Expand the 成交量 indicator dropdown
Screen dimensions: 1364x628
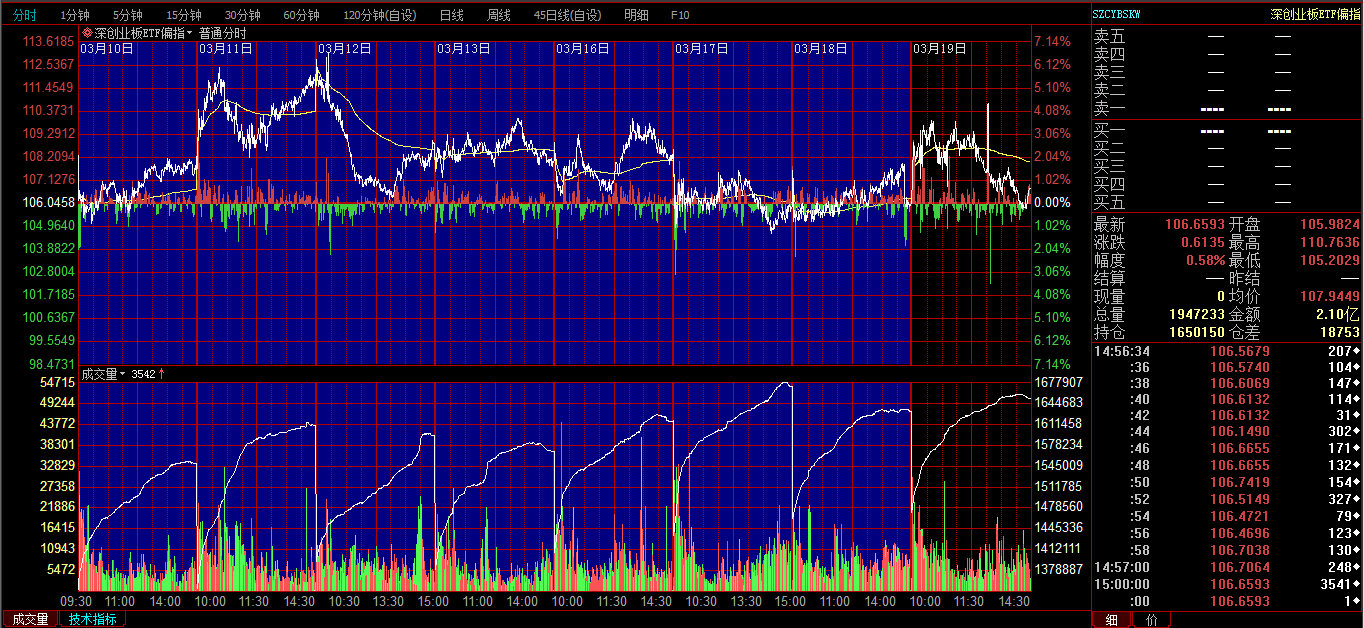pyautogui.click(x=123, y=374)
